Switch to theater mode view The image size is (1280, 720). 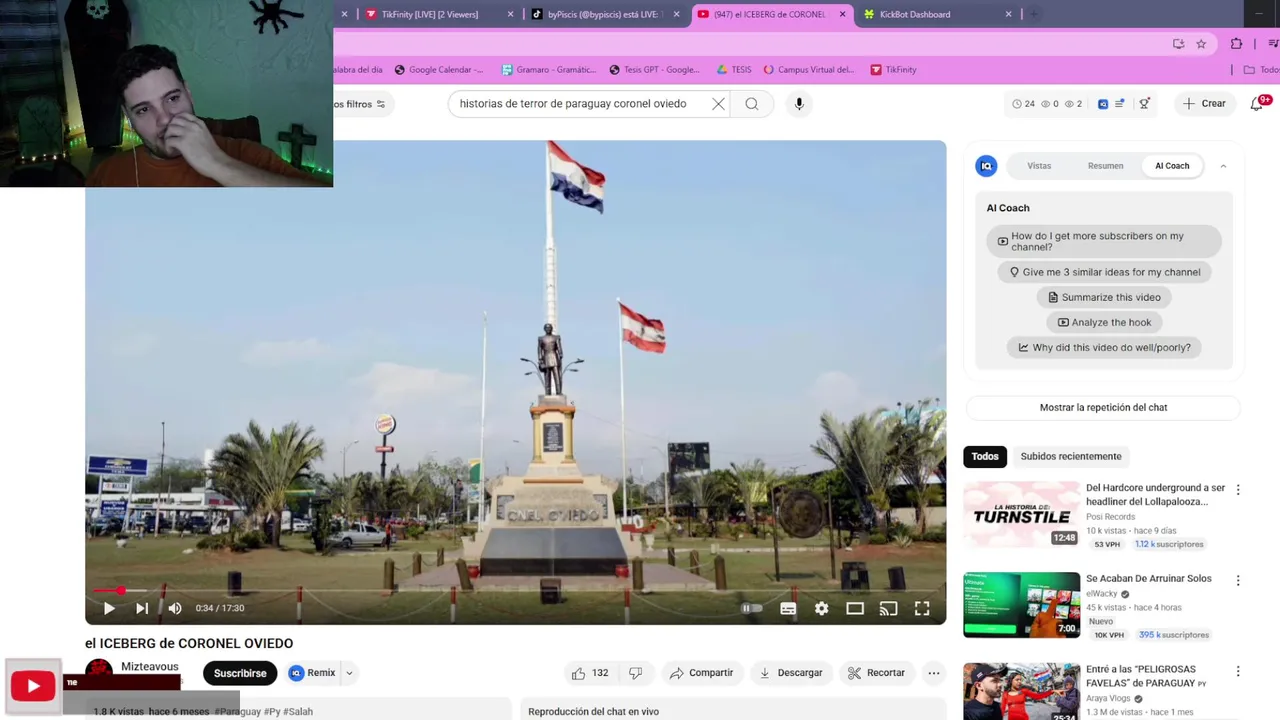[855, 608]
